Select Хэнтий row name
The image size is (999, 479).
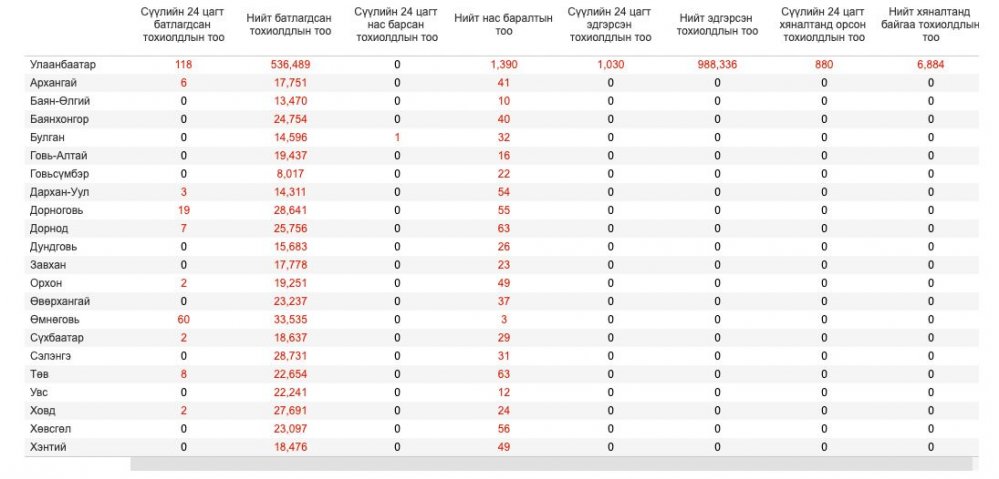48,447
